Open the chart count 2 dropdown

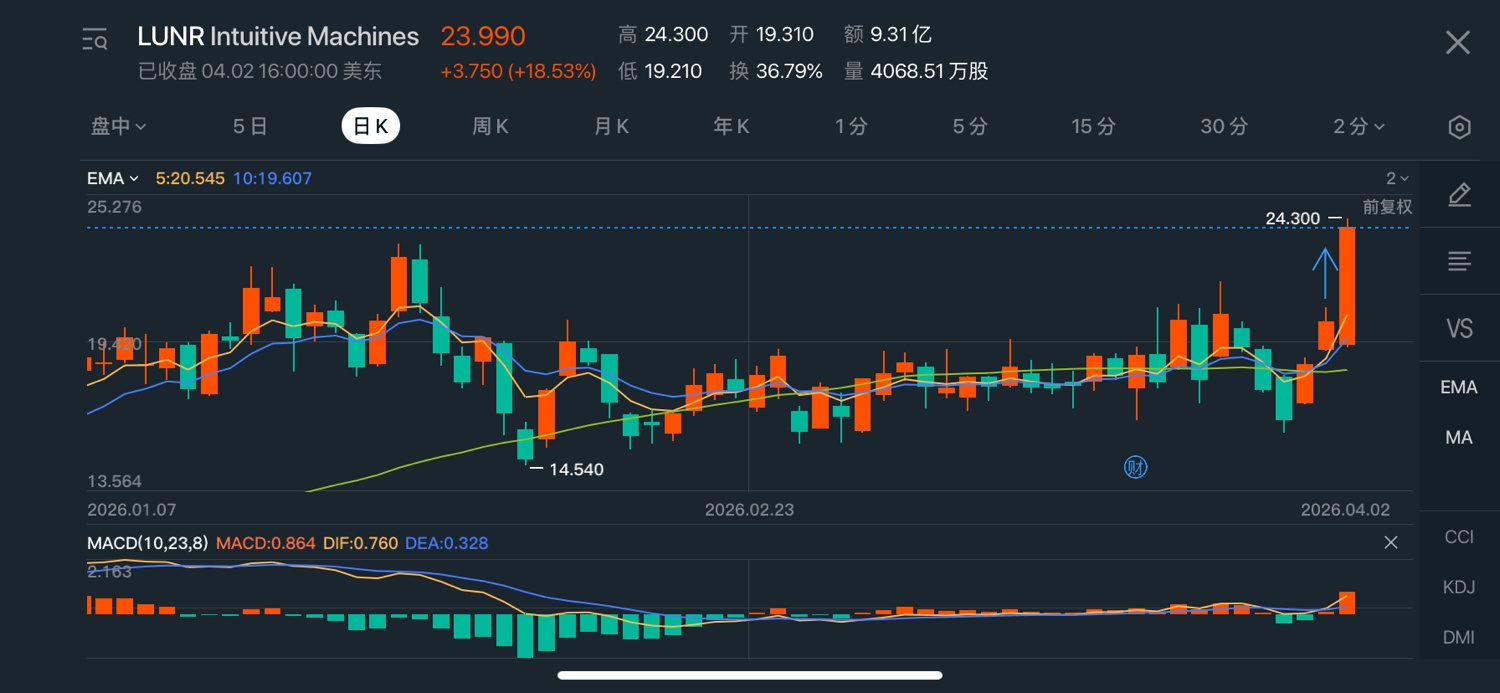pos(1396,179)
